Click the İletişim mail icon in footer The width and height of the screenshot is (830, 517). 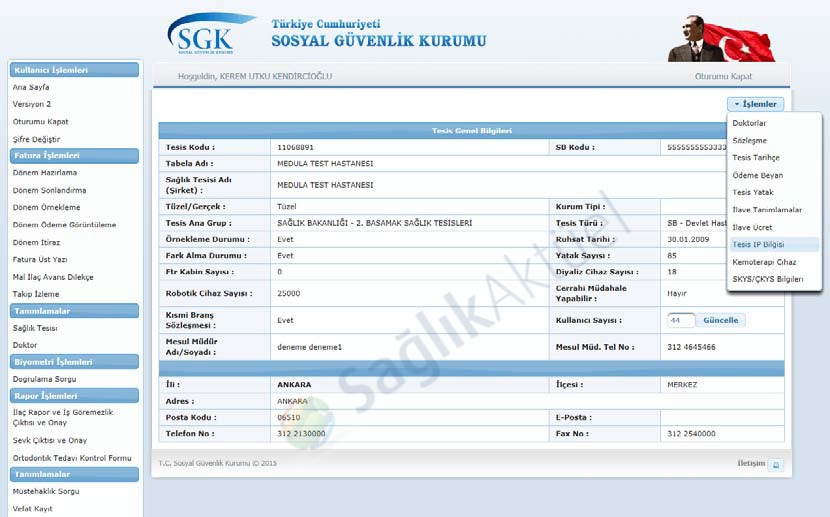[x=776, y=464]
